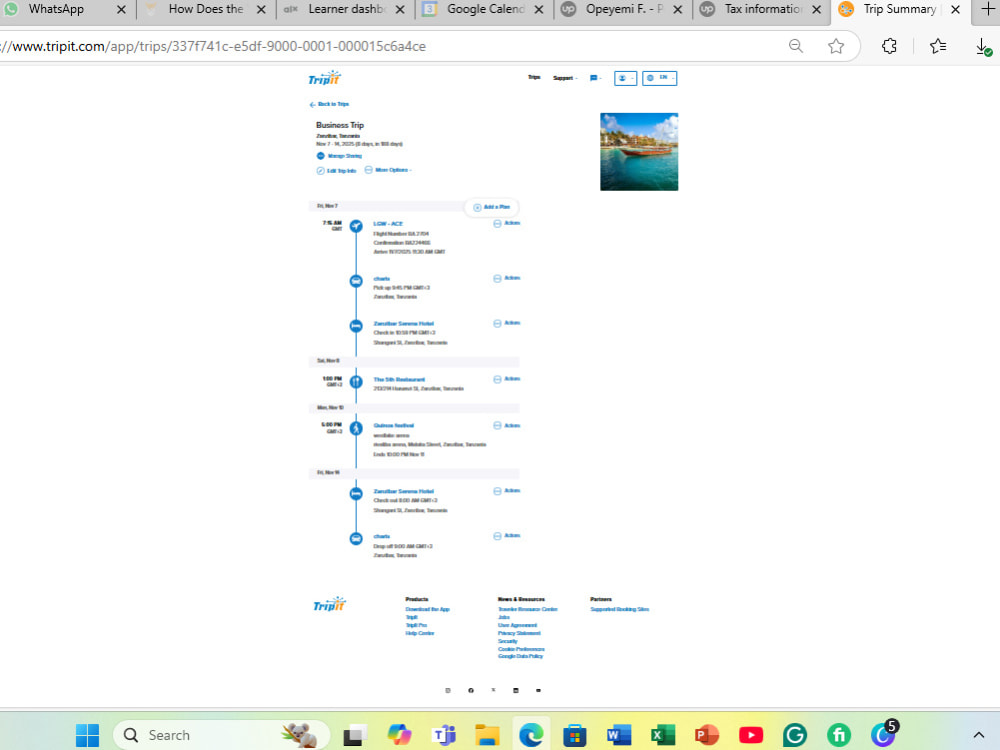This screenshot has height=750, width=1000.
Task: Click Help Center footer link
Action: pyautogui.click(x=420, y=633)
